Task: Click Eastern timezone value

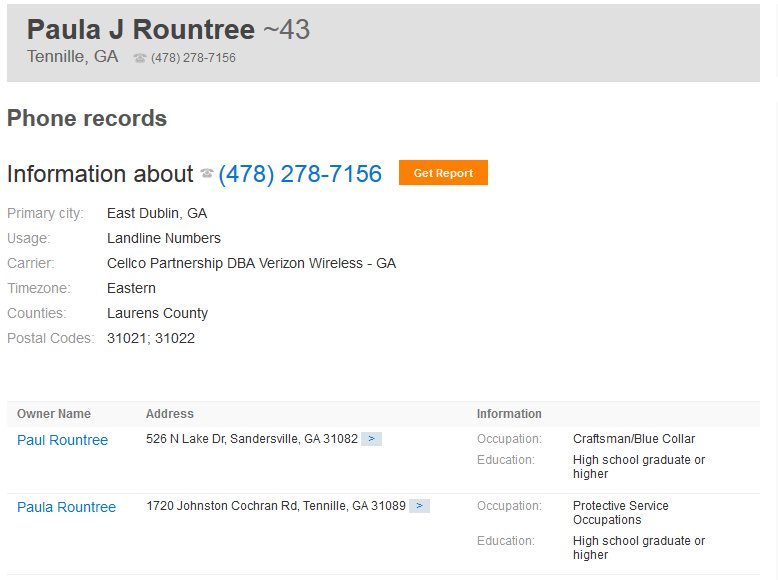Action: (131, 288)
